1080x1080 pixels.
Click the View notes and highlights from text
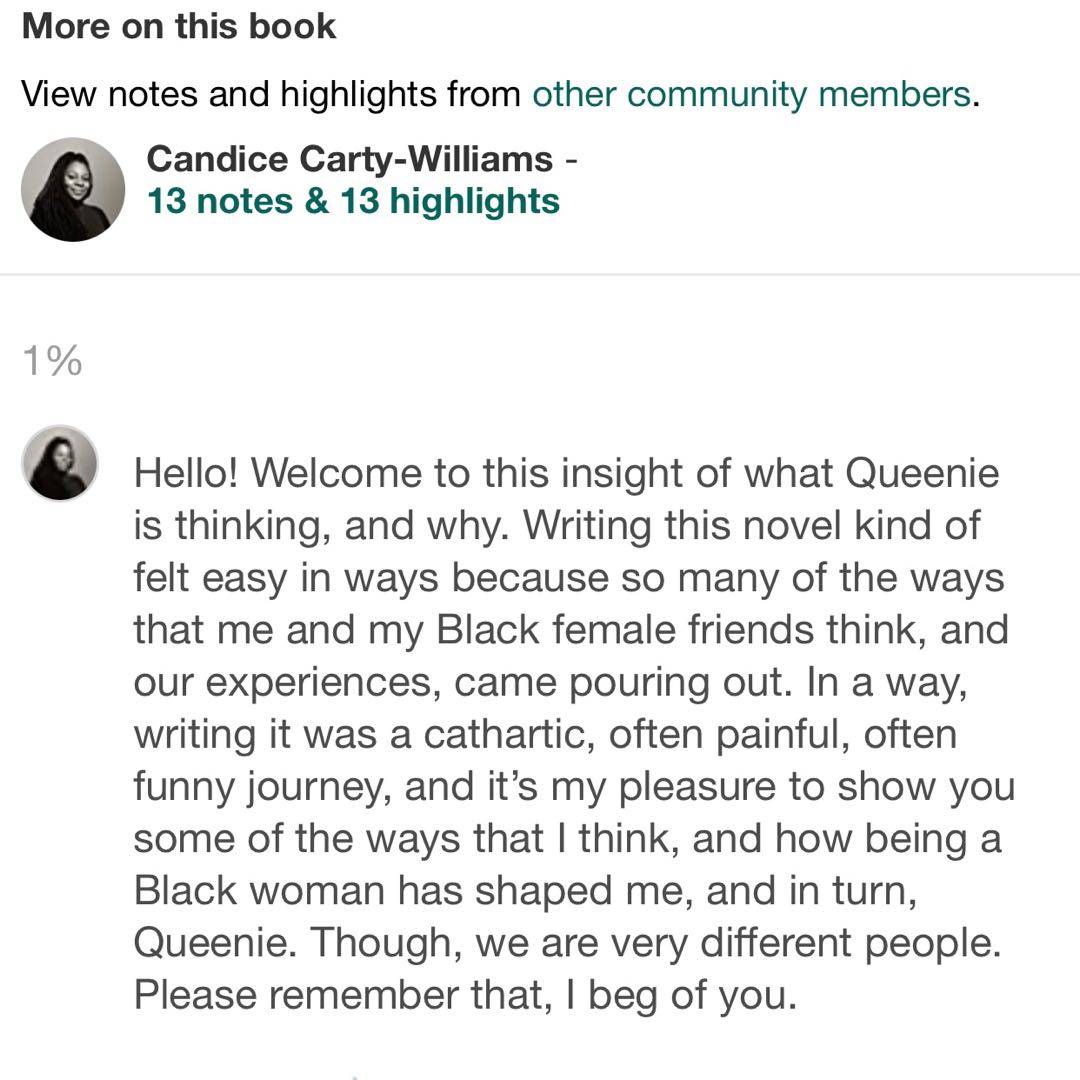pyautogui.click(x=271, y=94)
